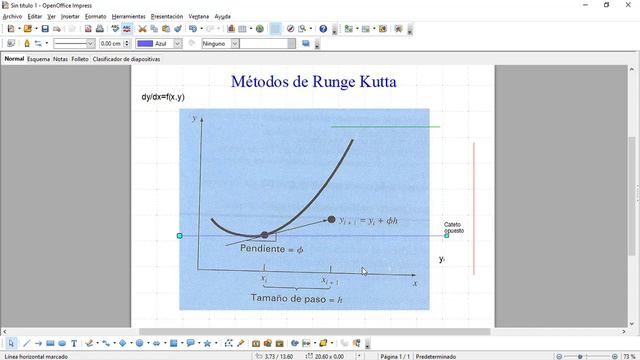The height and width of the screenshot is (360, 640).
Task: Toggle the Shadow icon on the line toolbar
Action: click(x=306, y=43)
